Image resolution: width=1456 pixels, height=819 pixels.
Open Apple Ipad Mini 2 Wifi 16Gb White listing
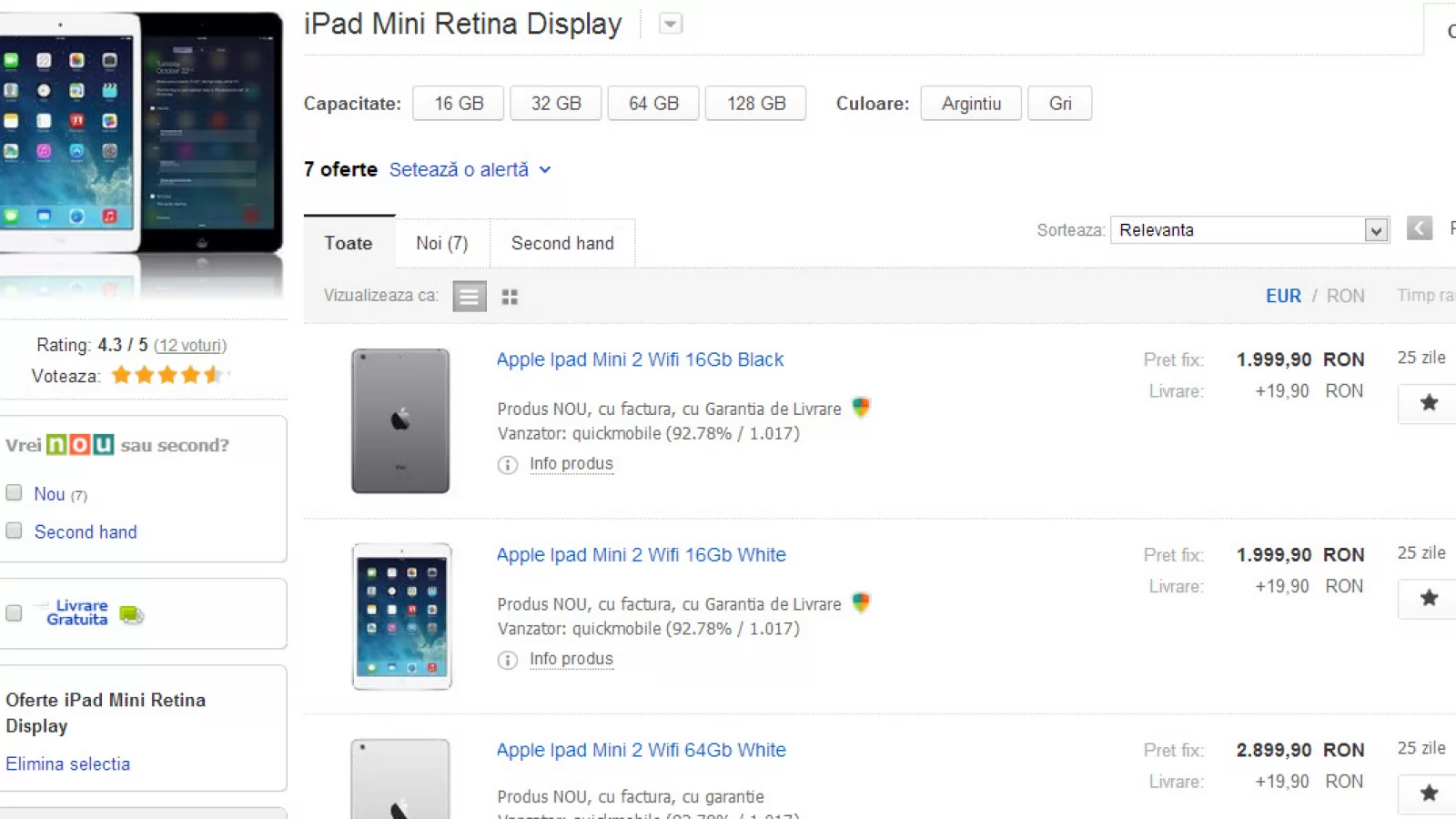pyautogui.click(x=641, y=555)
